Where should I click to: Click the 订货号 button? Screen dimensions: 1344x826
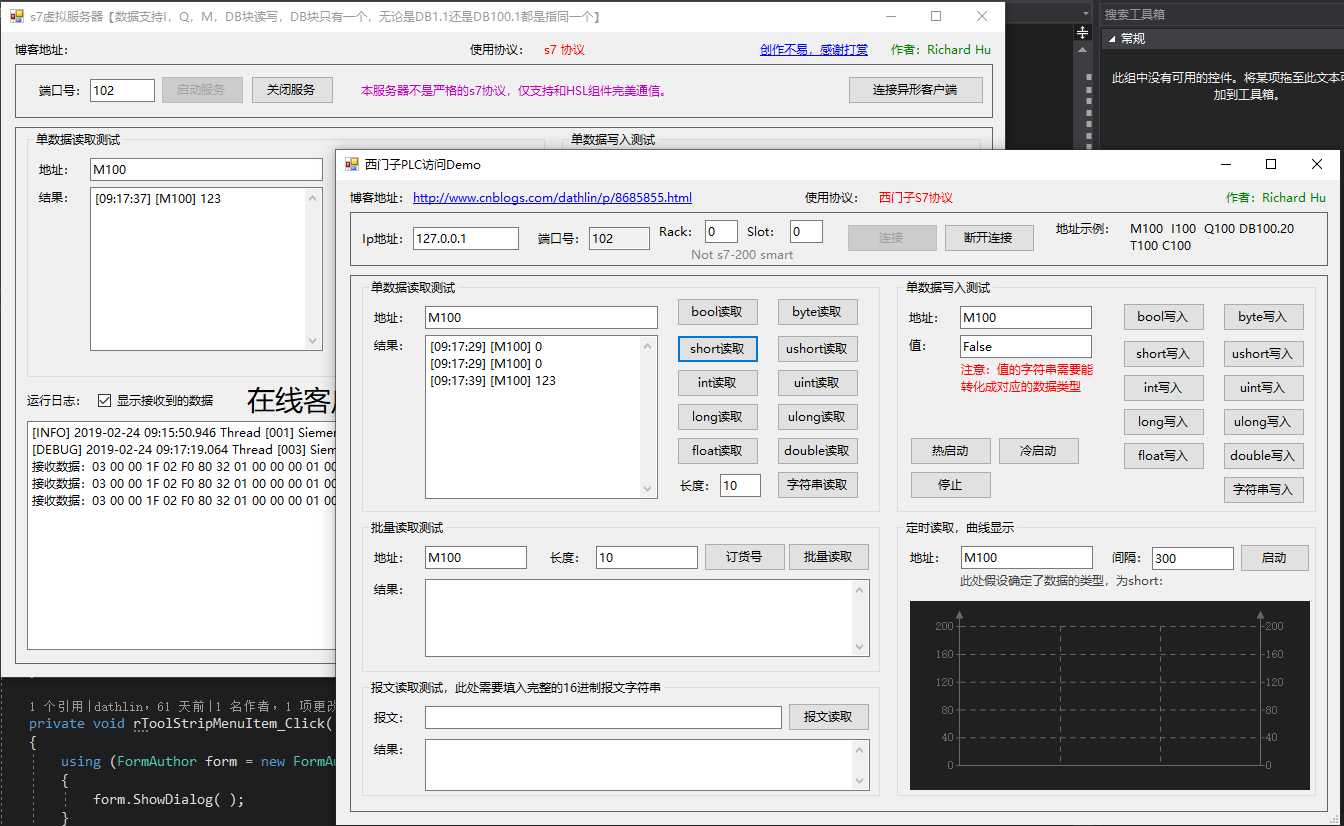(744, 557)
